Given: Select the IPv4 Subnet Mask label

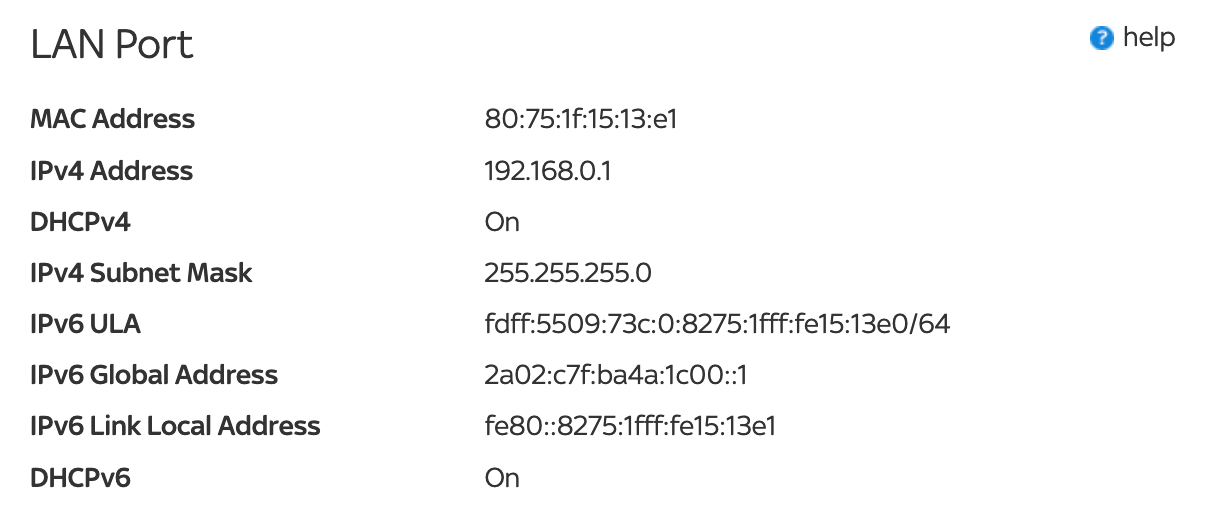Looking at the screenshot, I should (142, 273).
